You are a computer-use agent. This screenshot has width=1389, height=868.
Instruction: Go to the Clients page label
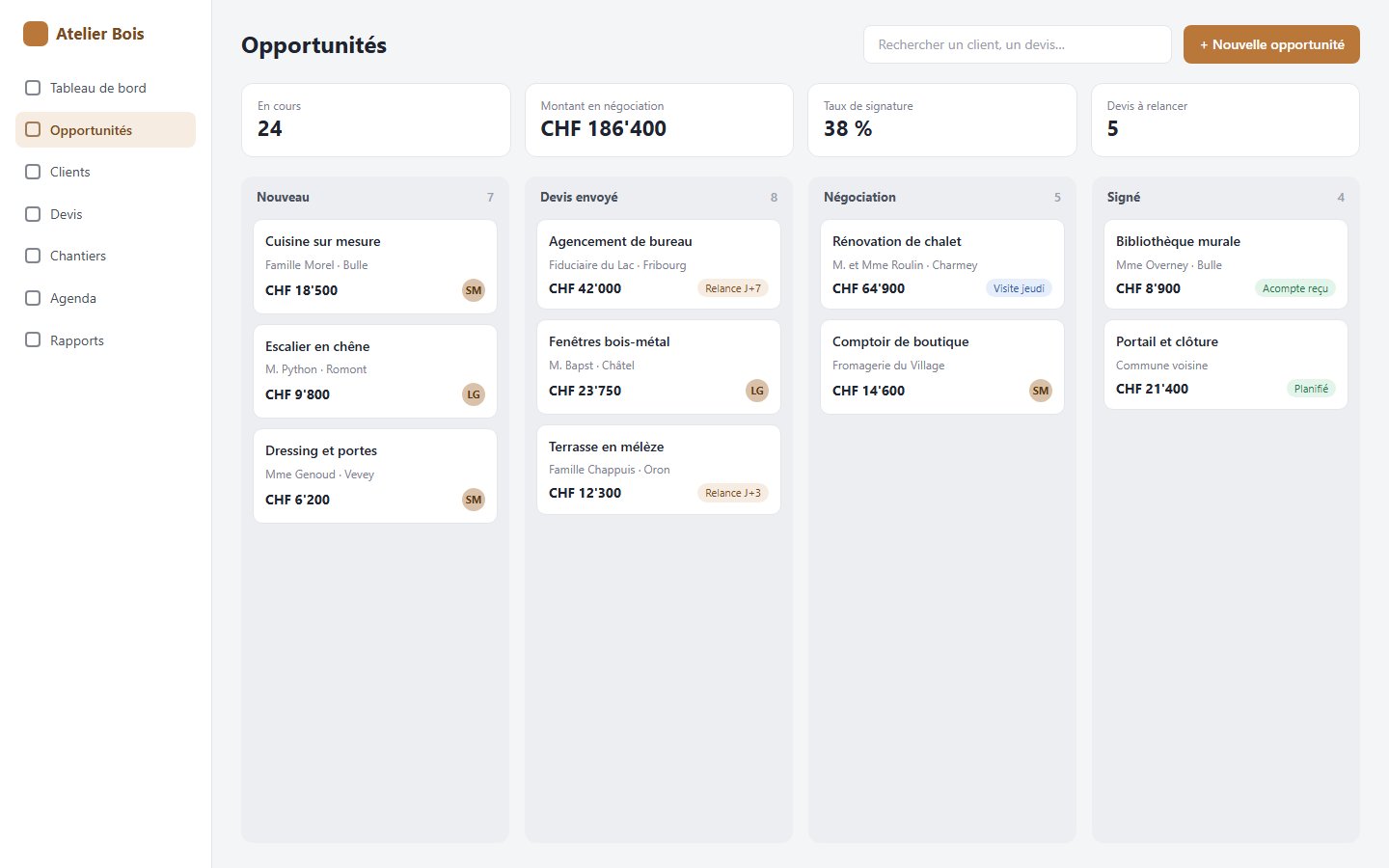70,172
